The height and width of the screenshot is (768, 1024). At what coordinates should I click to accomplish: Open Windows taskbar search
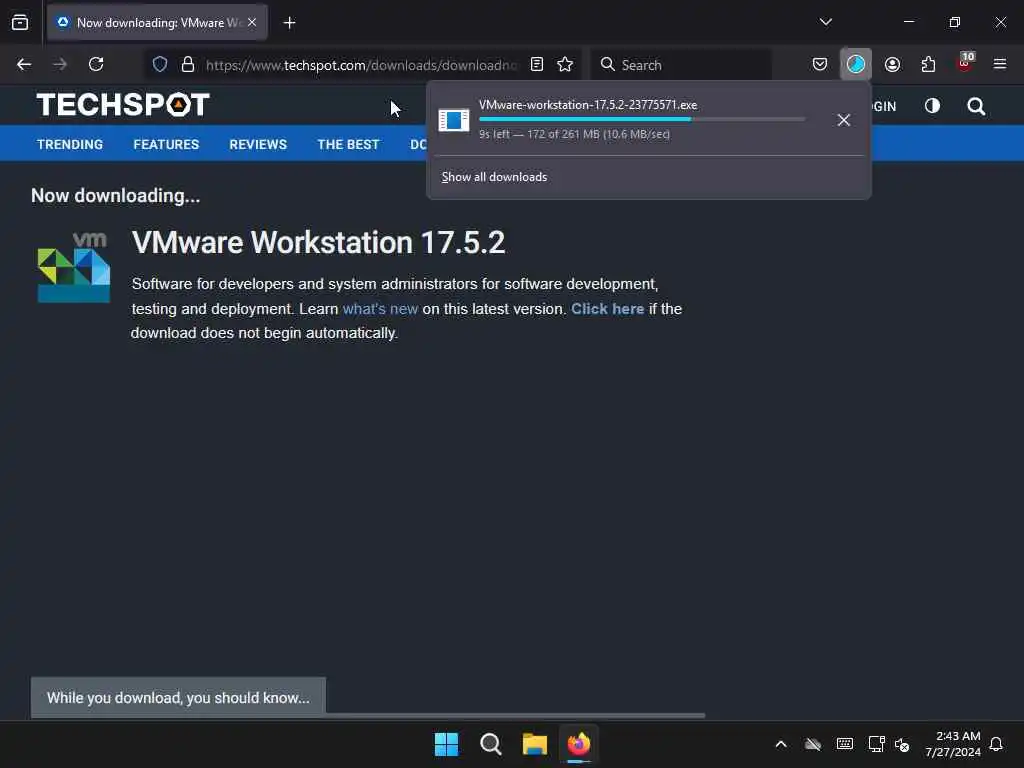coord(490,744)
